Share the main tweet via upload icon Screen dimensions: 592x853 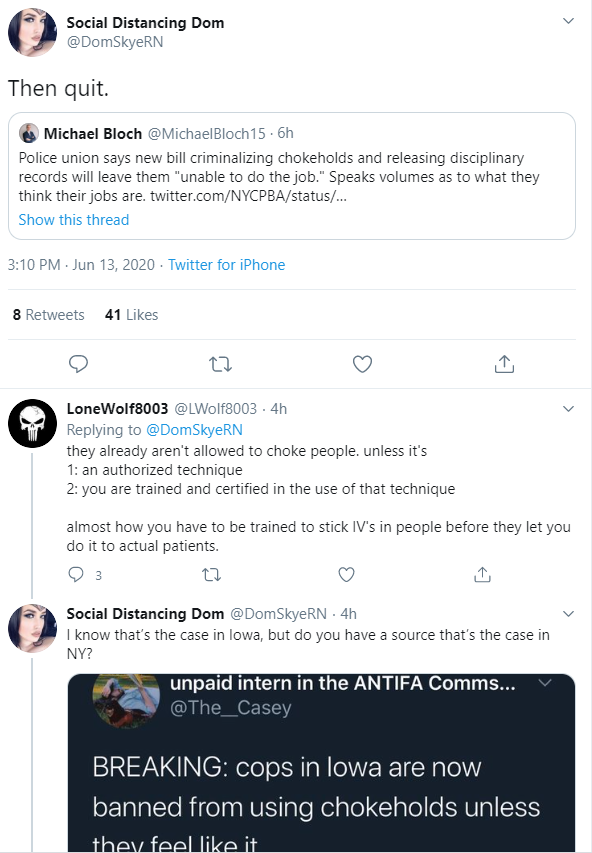(504, 364)
